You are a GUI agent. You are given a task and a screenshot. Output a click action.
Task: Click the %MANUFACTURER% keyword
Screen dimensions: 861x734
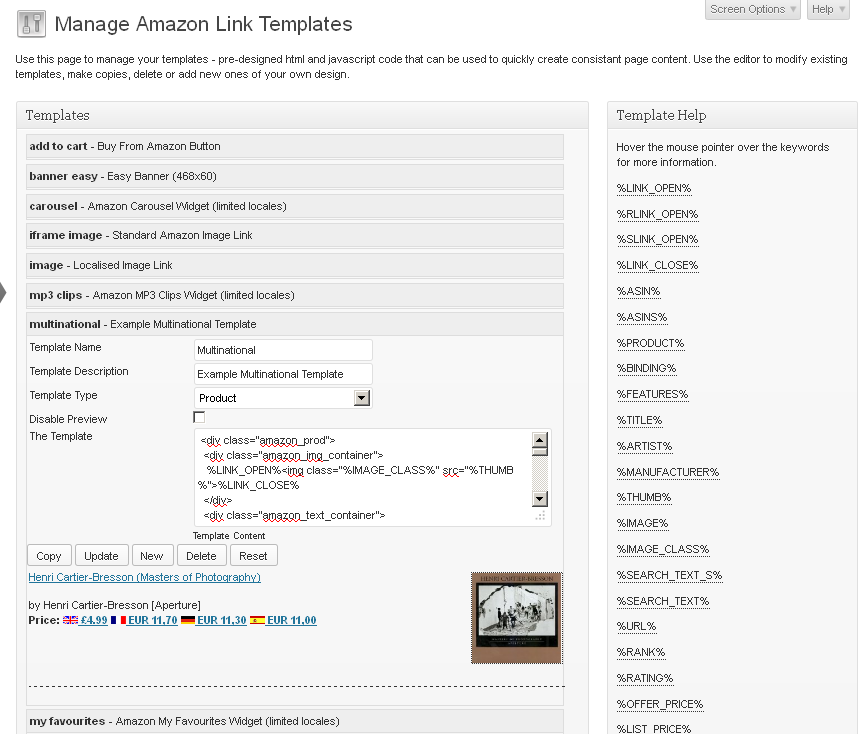tap(668, 472)
